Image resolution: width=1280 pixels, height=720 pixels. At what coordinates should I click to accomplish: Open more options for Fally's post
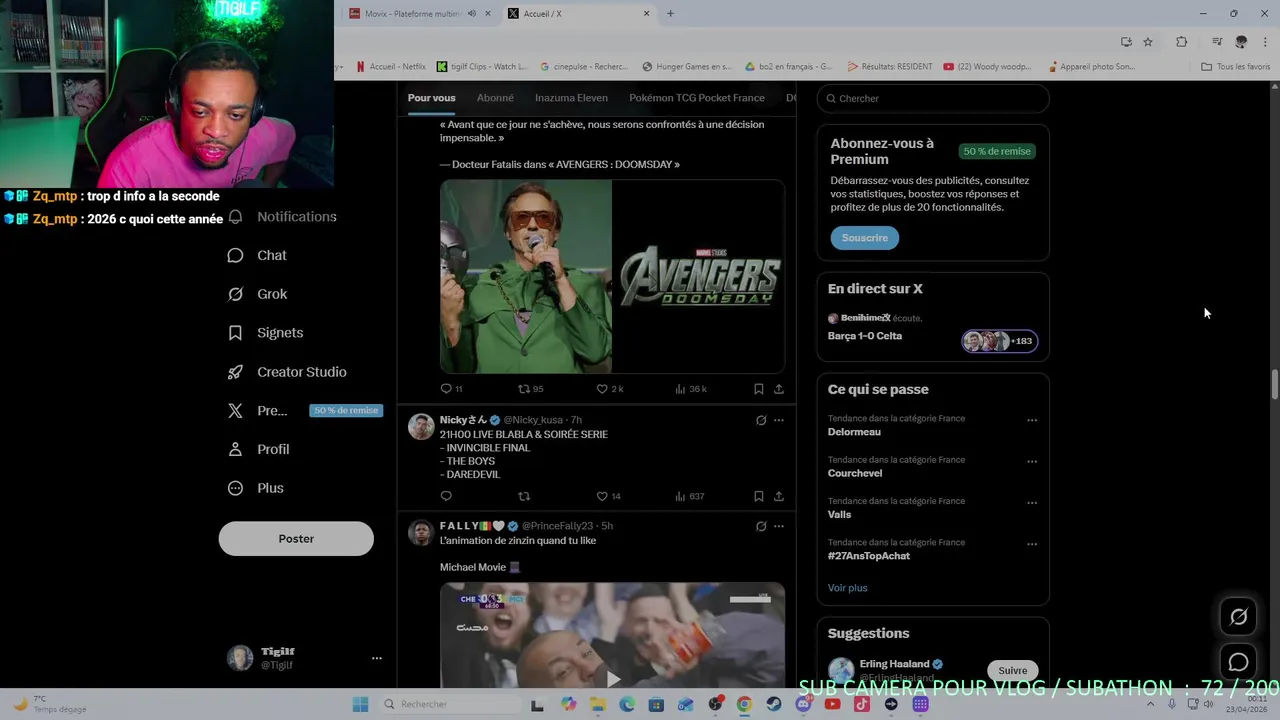[x=779, y=526]
